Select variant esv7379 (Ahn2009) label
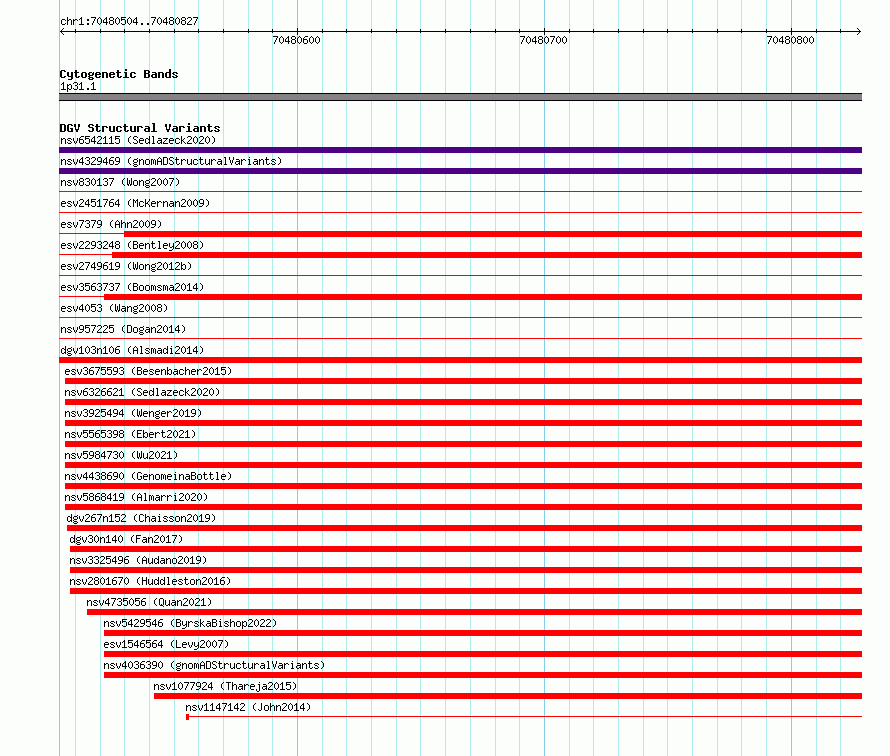Screen dimensions: 890x756 click(111, 224)
